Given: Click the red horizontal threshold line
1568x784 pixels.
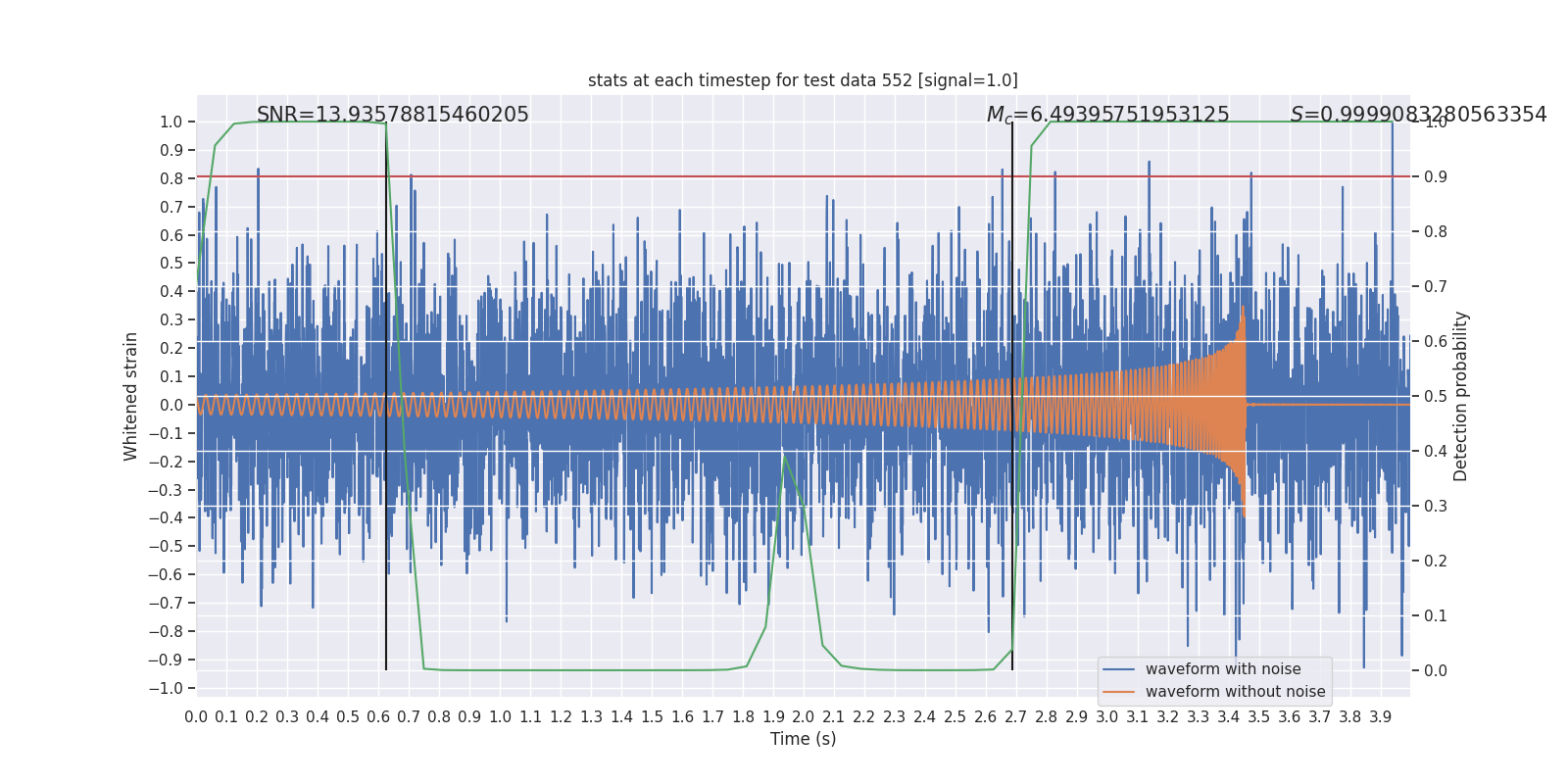Looking at the screenshot, I should coord(686,176).
